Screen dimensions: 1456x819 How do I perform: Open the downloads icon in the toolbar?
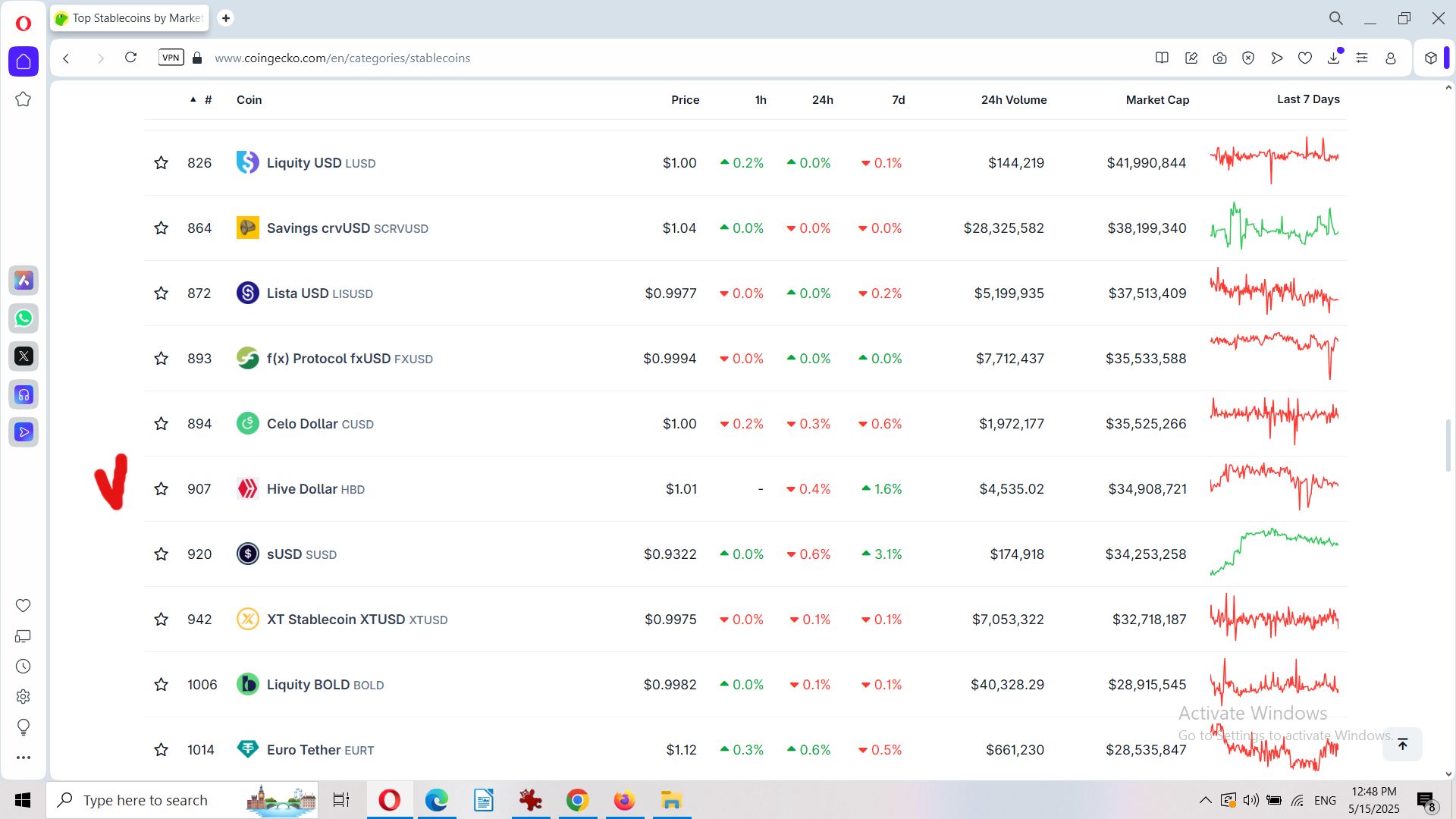click(1334, 58)
